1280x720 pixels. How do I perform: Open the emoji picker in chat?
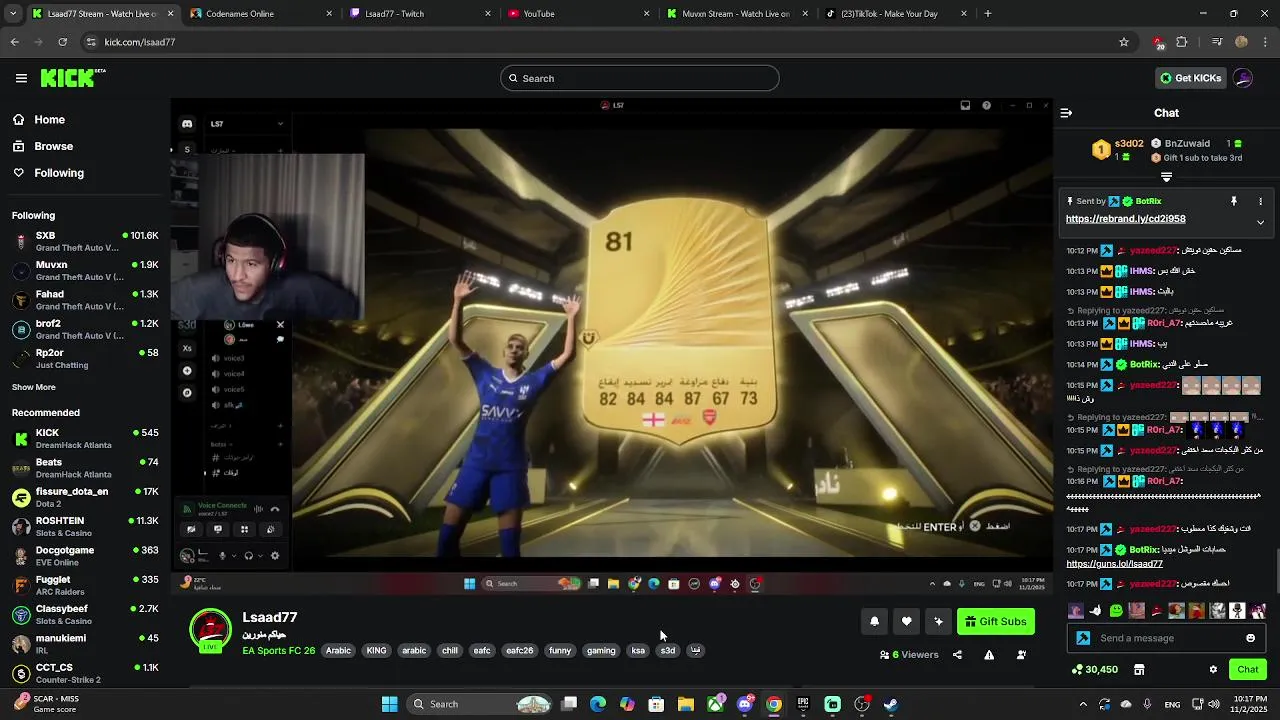click(x=1250, y=638)
